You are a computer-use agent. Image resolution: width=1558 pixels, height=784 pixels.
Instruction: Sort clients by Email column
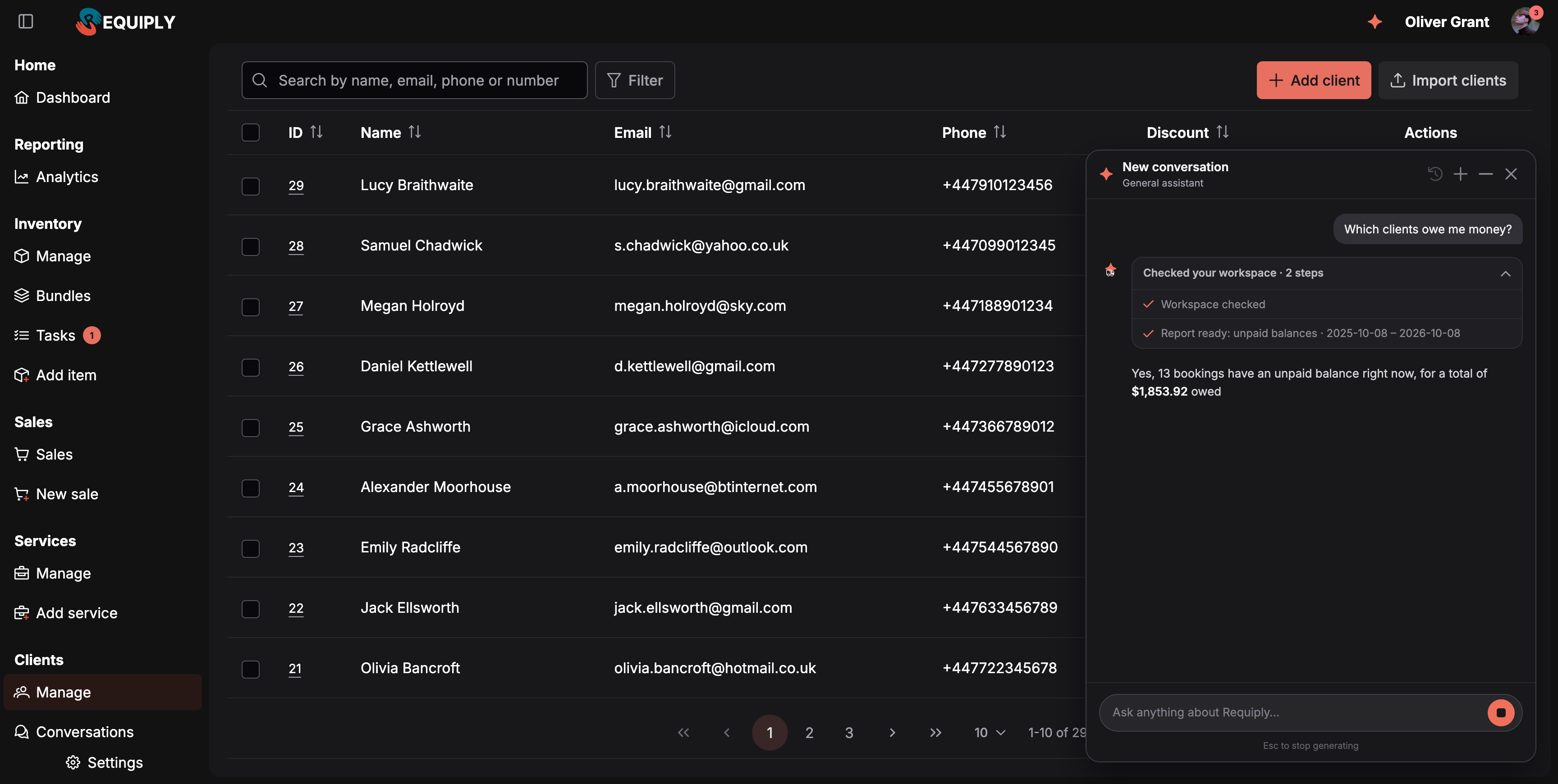665,132
